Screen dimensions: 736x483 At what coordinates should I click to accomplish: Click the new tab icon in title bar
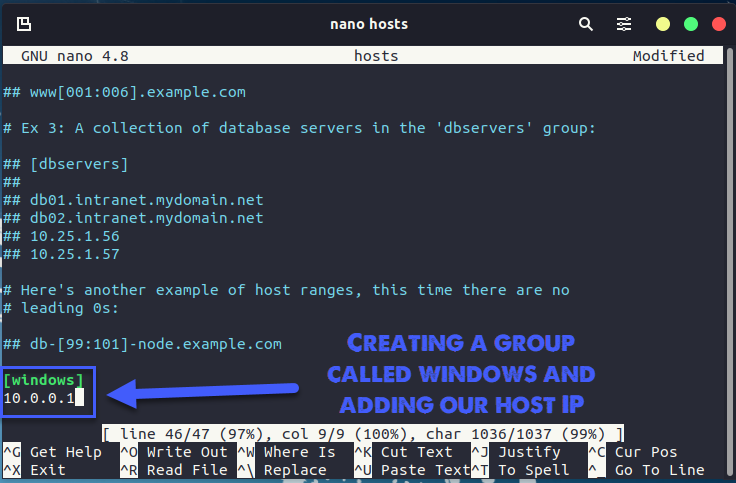point(24,23)
